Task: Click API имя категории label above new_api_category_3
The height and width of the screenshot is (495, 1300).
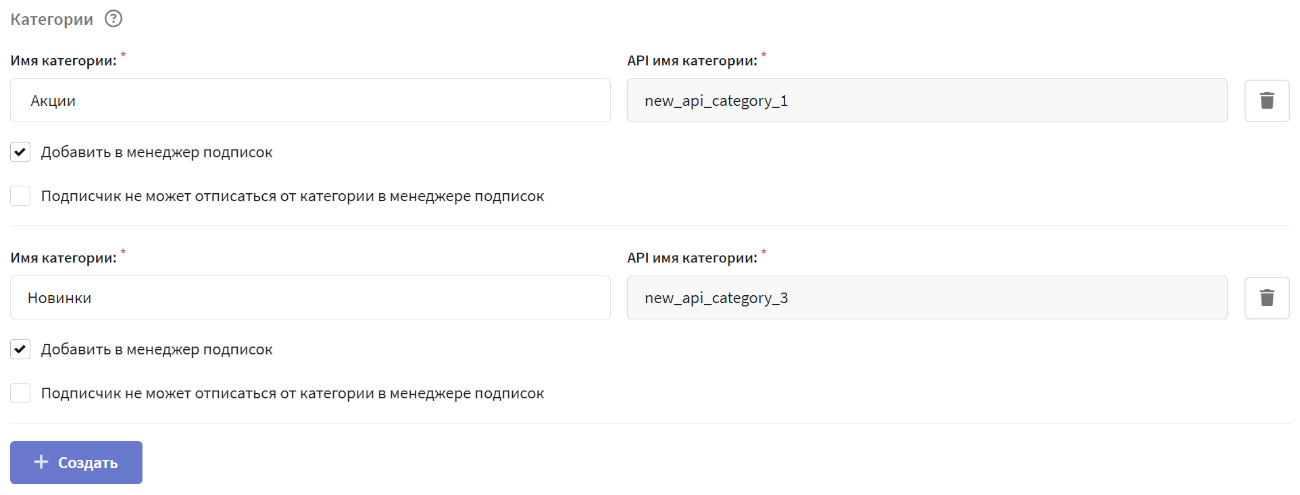Action: (x=691, y=257)
